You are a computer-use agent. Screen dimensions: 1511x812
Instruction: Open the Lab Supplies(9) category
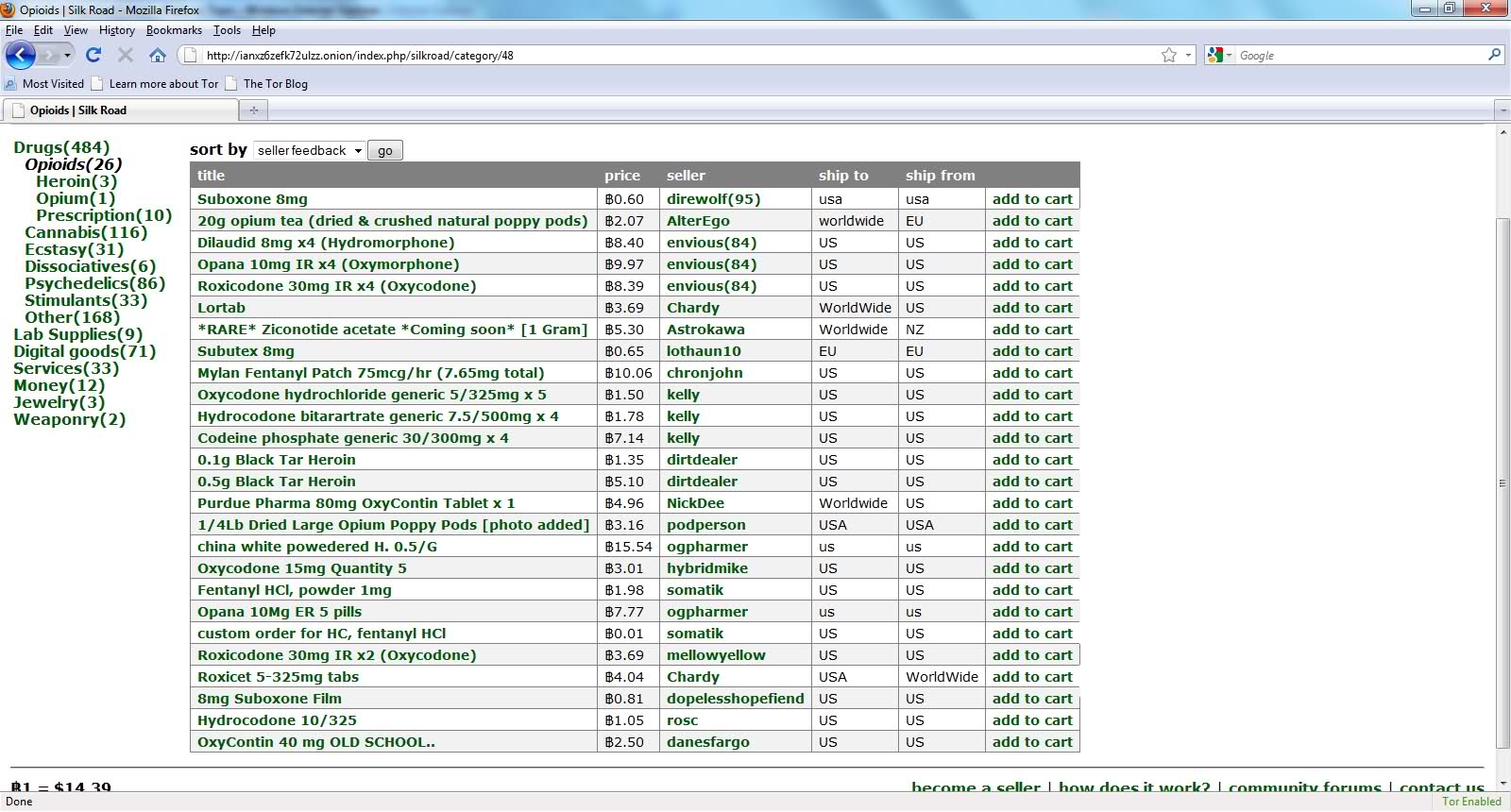tap(78, 334)
